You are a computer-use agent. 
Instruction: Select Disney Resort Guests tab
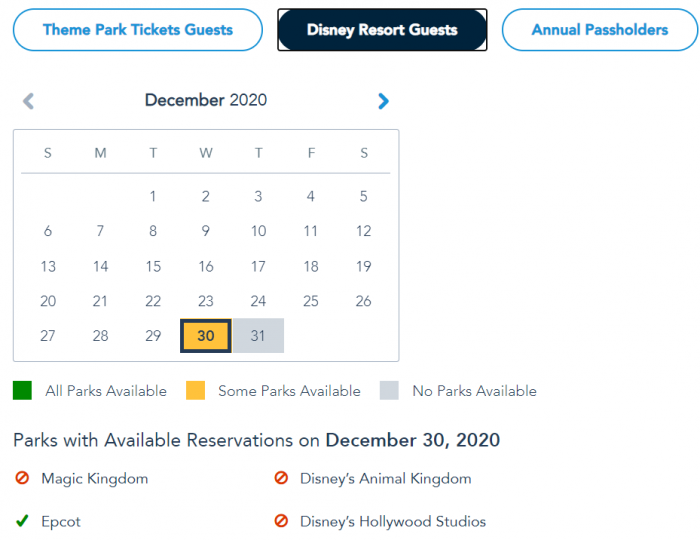click(x=382, y=30)
